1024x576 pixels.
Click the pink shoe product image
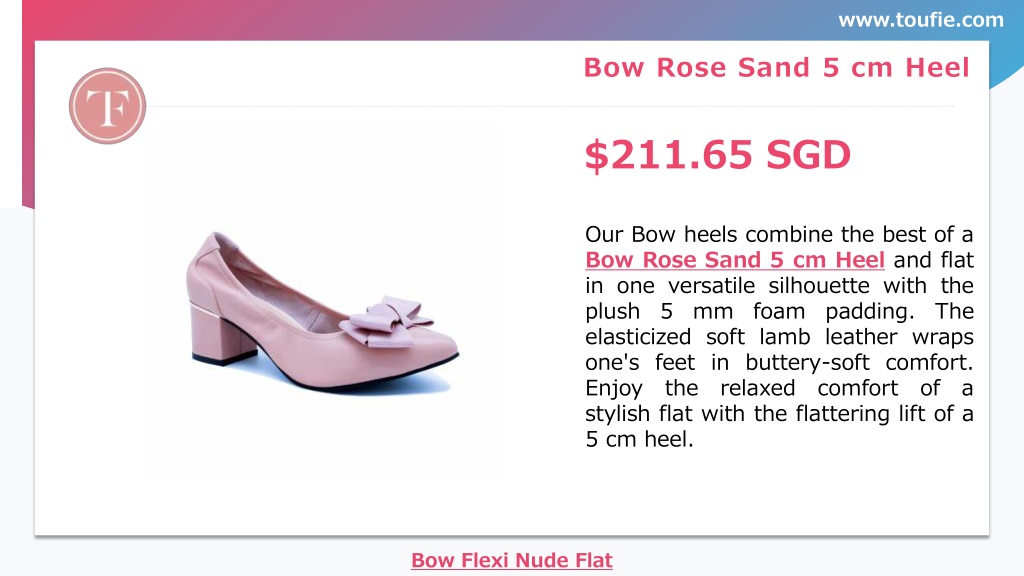[323, 312]
